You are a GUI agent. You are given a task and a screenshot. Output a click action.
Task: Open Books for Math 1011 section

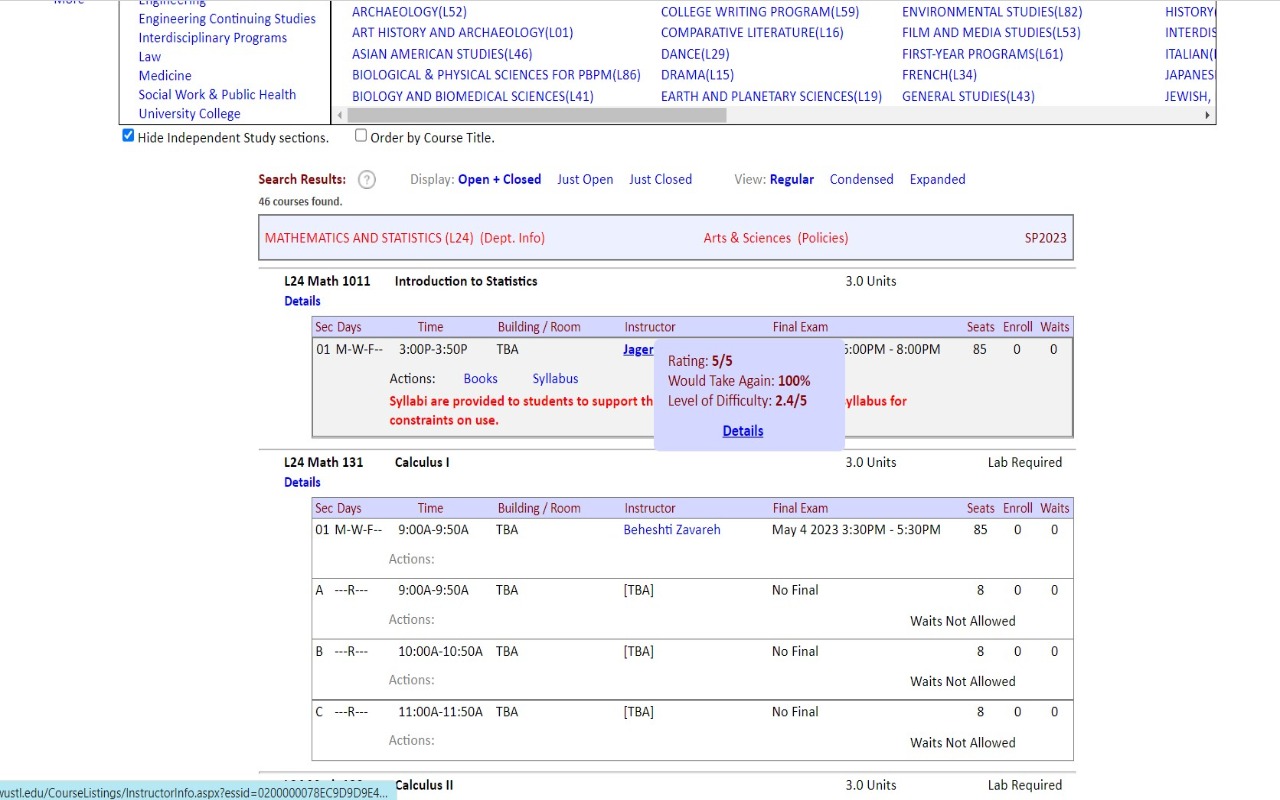tap(480, 379)
